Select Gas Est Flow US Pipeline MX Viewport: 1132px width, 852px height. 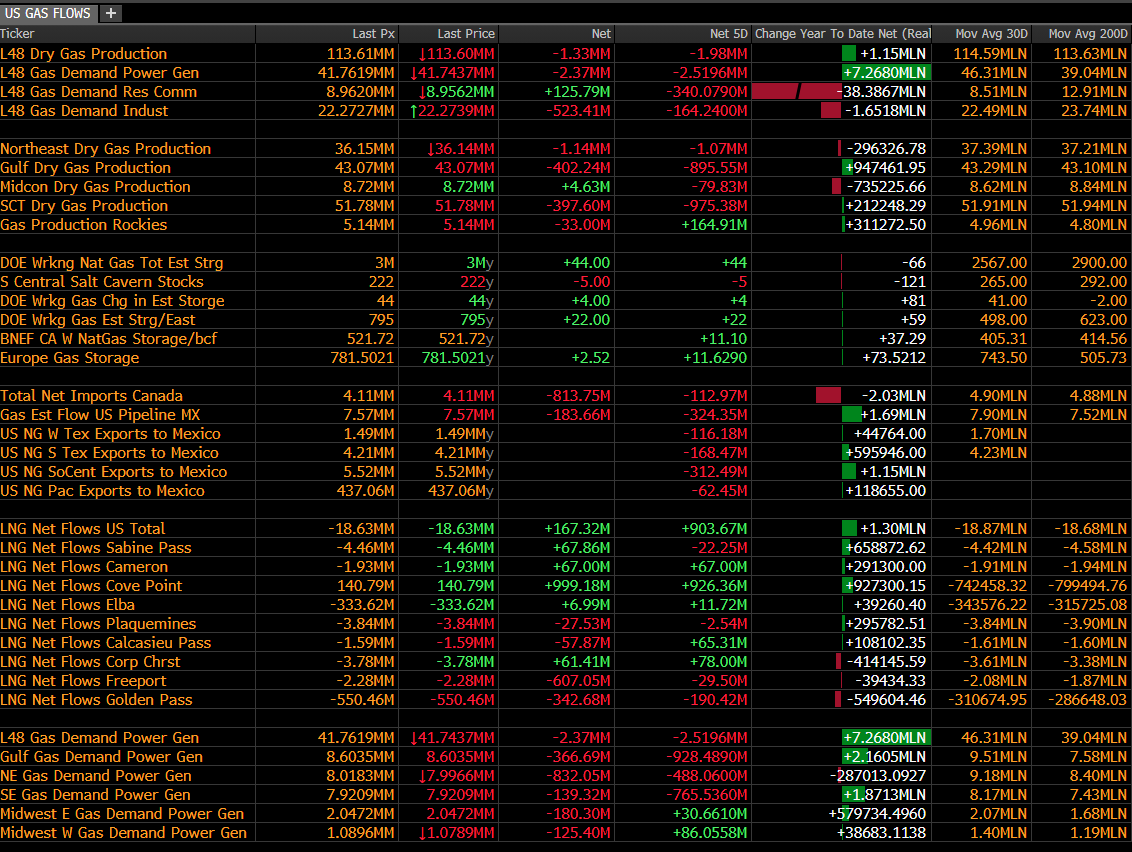100,414
